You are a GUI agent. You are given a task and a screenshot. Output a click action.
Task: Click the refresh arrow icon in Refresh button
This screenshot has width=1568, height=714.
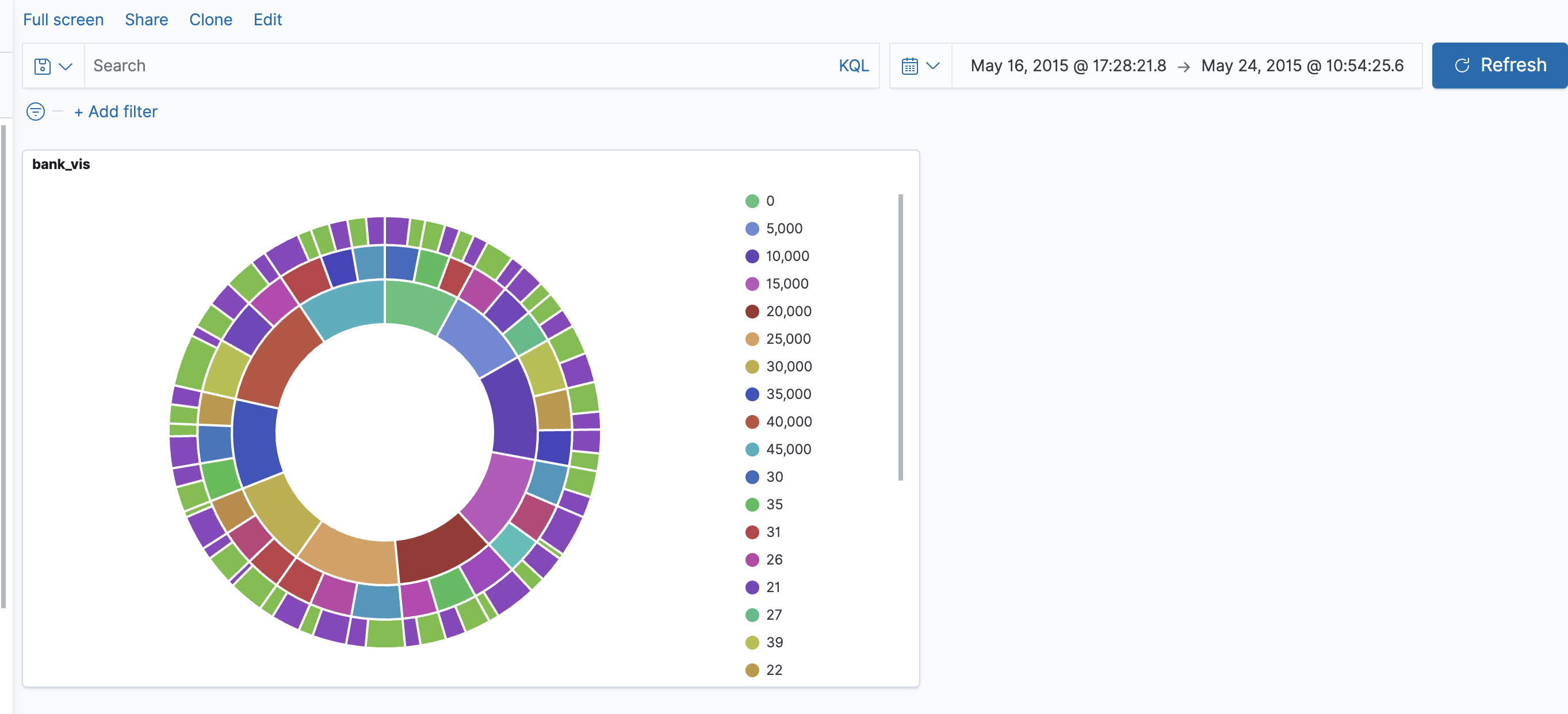pyautogui.click(x=1462, y=65)
